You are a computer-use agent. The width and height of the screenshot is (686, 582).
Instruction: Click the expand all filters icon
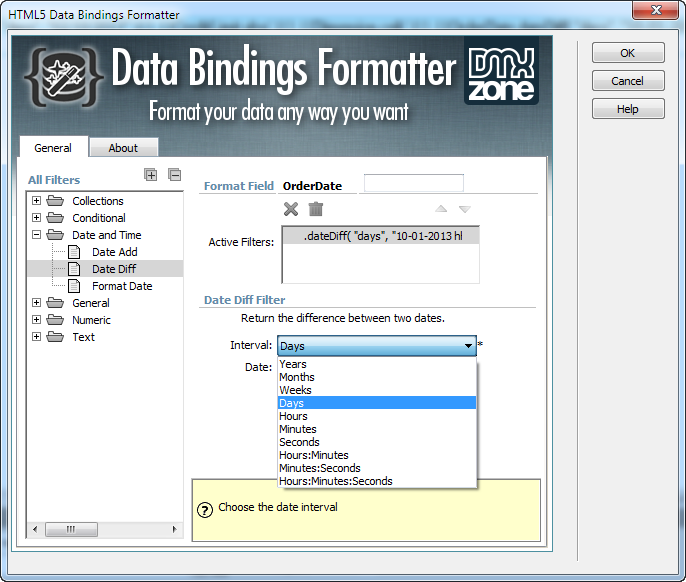[151, 175]
